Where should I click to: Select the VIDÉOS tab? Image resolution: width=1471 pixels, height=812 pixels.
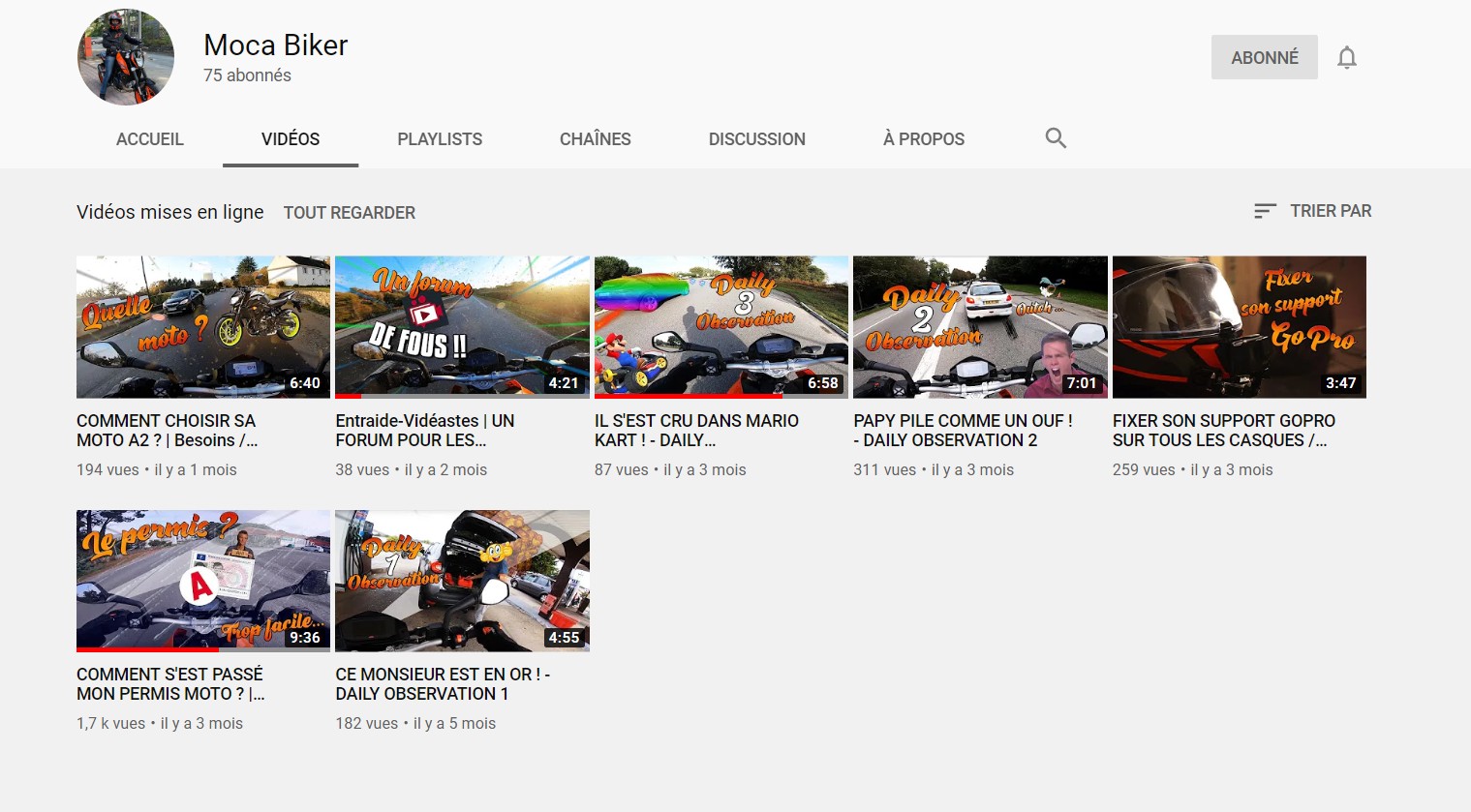pos(291,139)
